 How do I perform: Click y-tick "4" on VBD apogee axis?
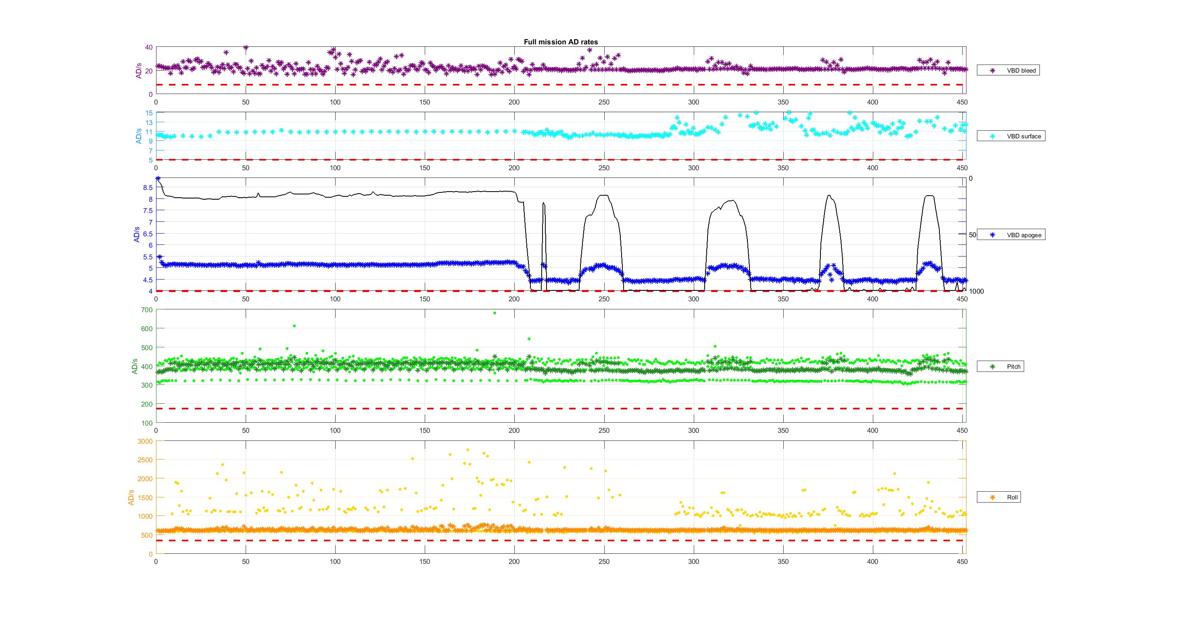click(150, 291)
